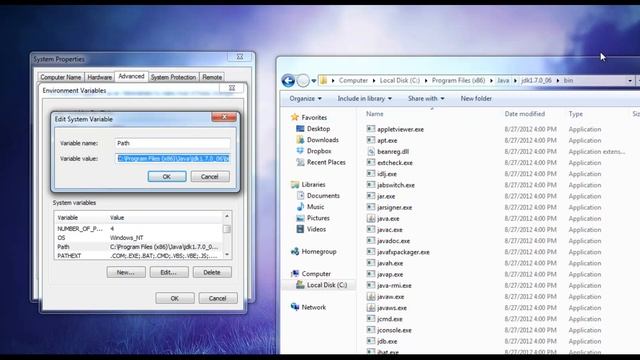Click the Variable name field
Viewport: 640px width, 360px height.
tap(173, 143)
